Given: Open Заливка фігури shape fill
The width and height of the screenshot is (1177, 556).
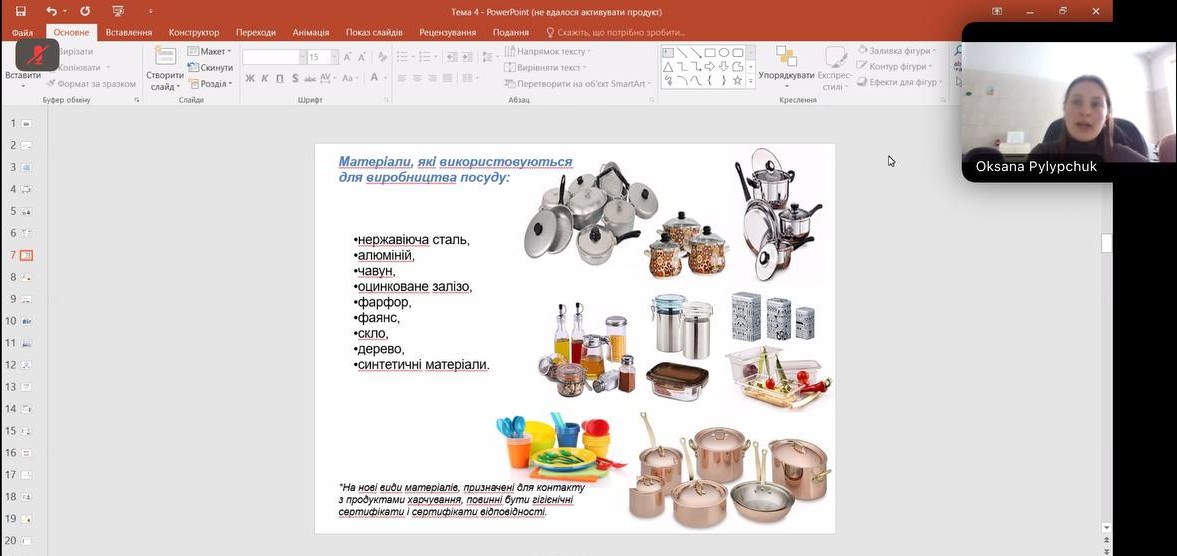Looking at the screenshot, I should pos(897,51).
